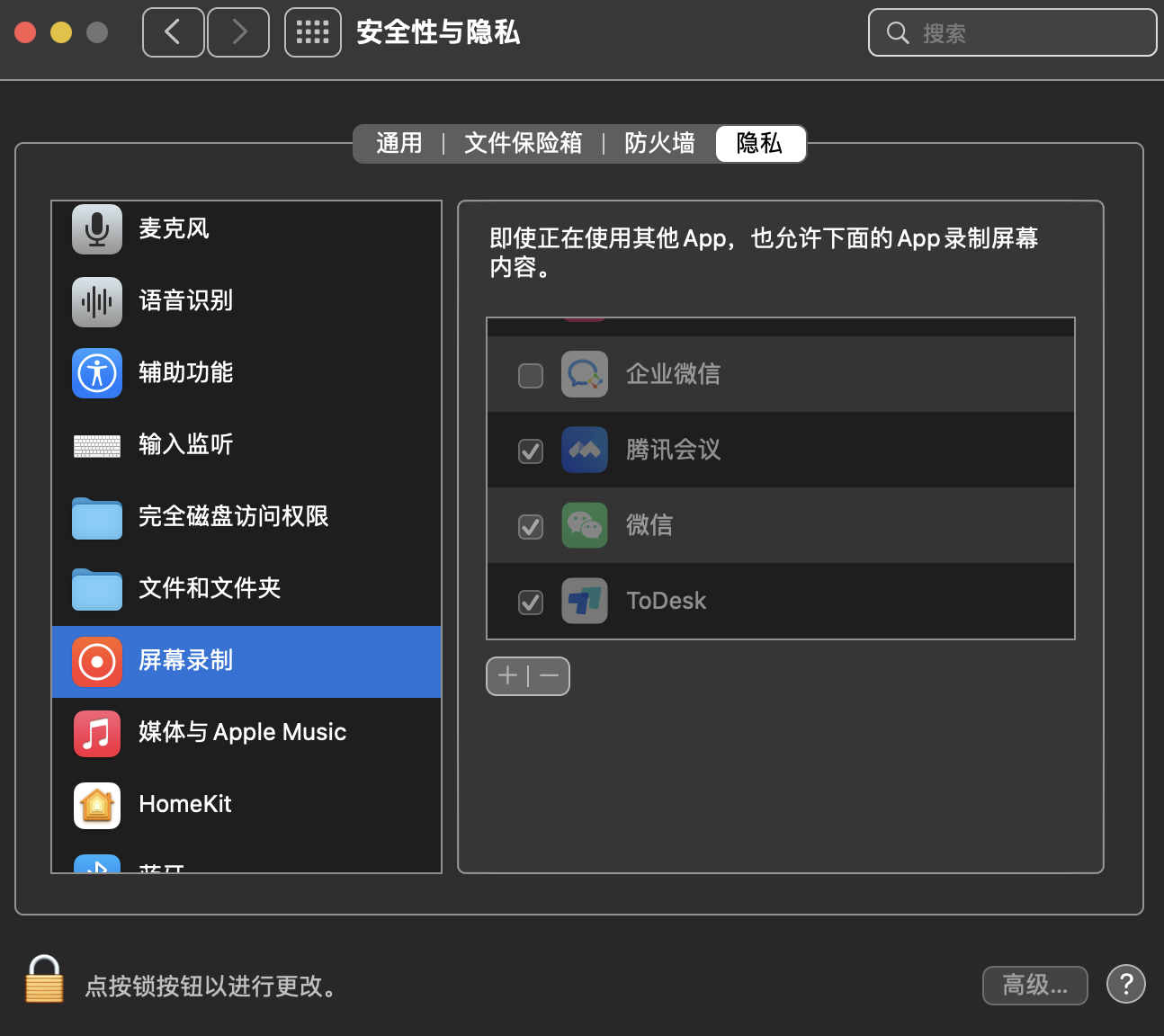Switch to the 文件保险箱 tab
Image resolution: width=1164 pixels, height=1036 pixels.
point(524,143)
